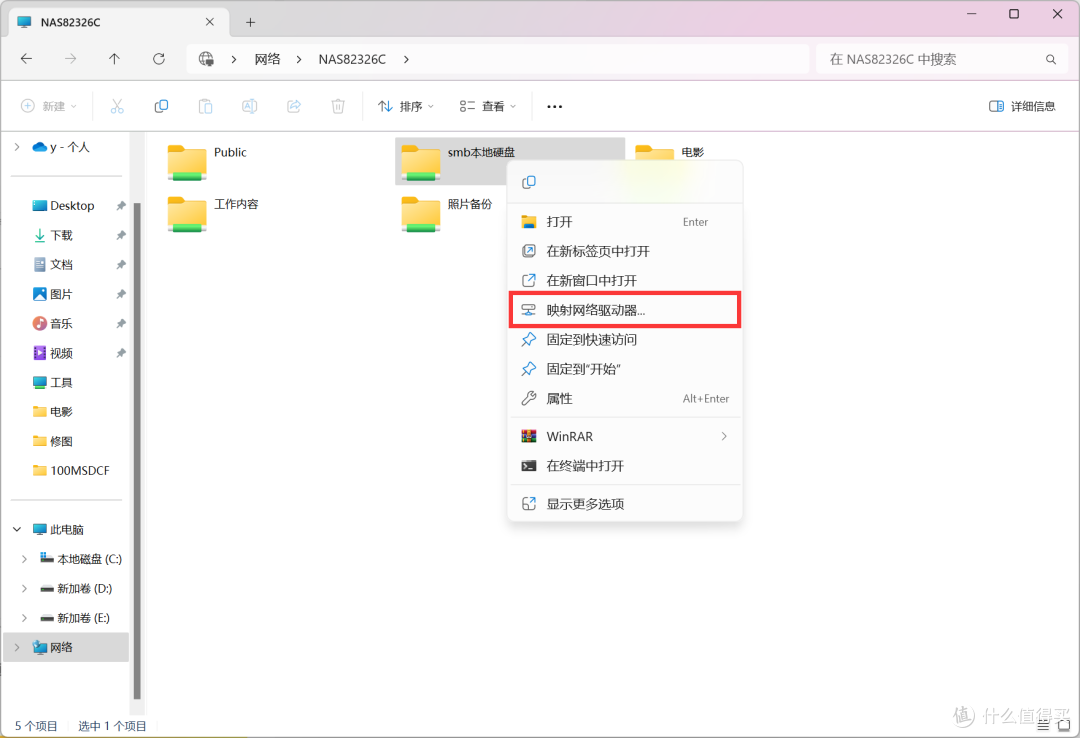The height and width of the screenshot is (738, 1080).
Task: Click the copy icon atop the context menu
Action: point(529,182)
